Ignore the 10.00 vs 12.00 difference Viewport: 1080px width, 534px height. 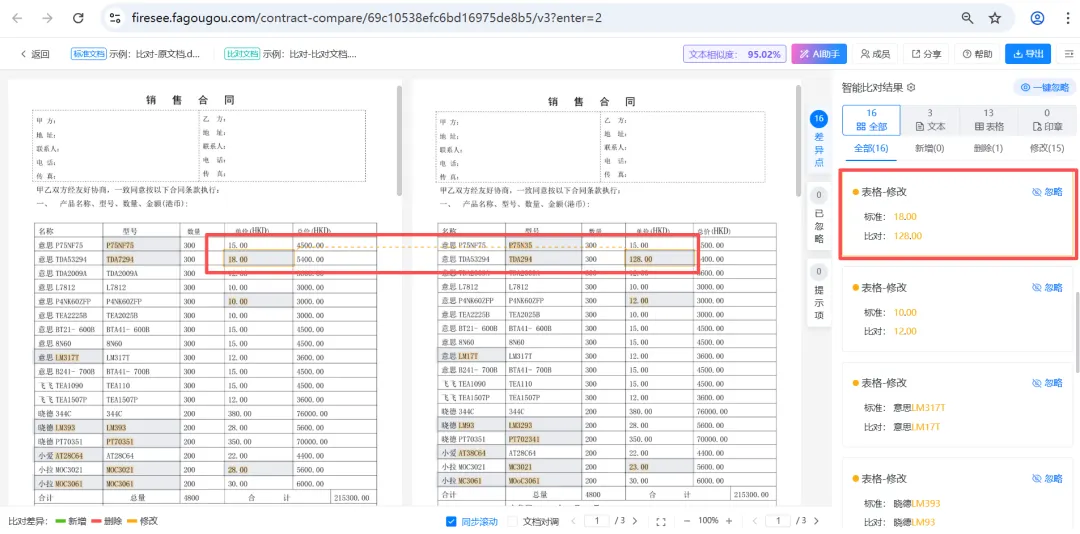pyautogui.click(x=1047, y=287)
